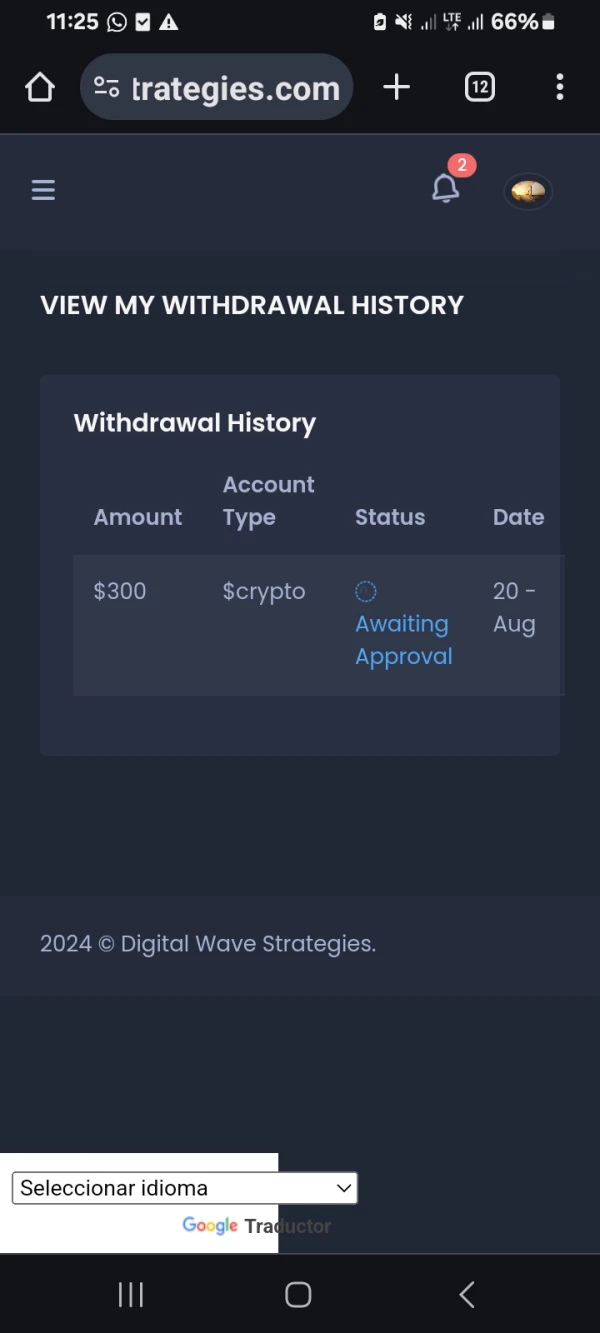Screen dimensions: 600x1333
Task: Open the user profile avatar
Action: [528, 191]
